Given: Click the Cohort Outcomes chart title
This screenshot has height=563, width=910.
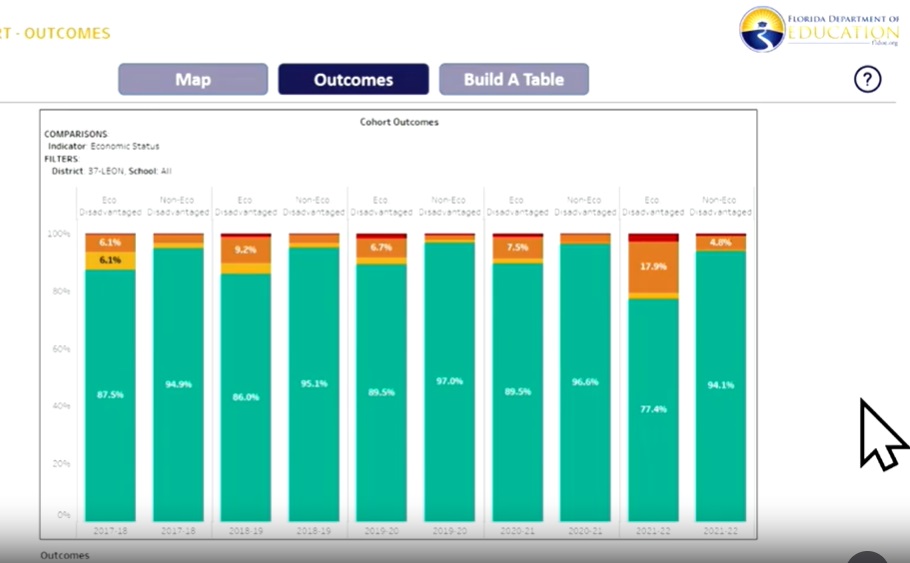Looking at the screenshot, I should tap(399, 122).
